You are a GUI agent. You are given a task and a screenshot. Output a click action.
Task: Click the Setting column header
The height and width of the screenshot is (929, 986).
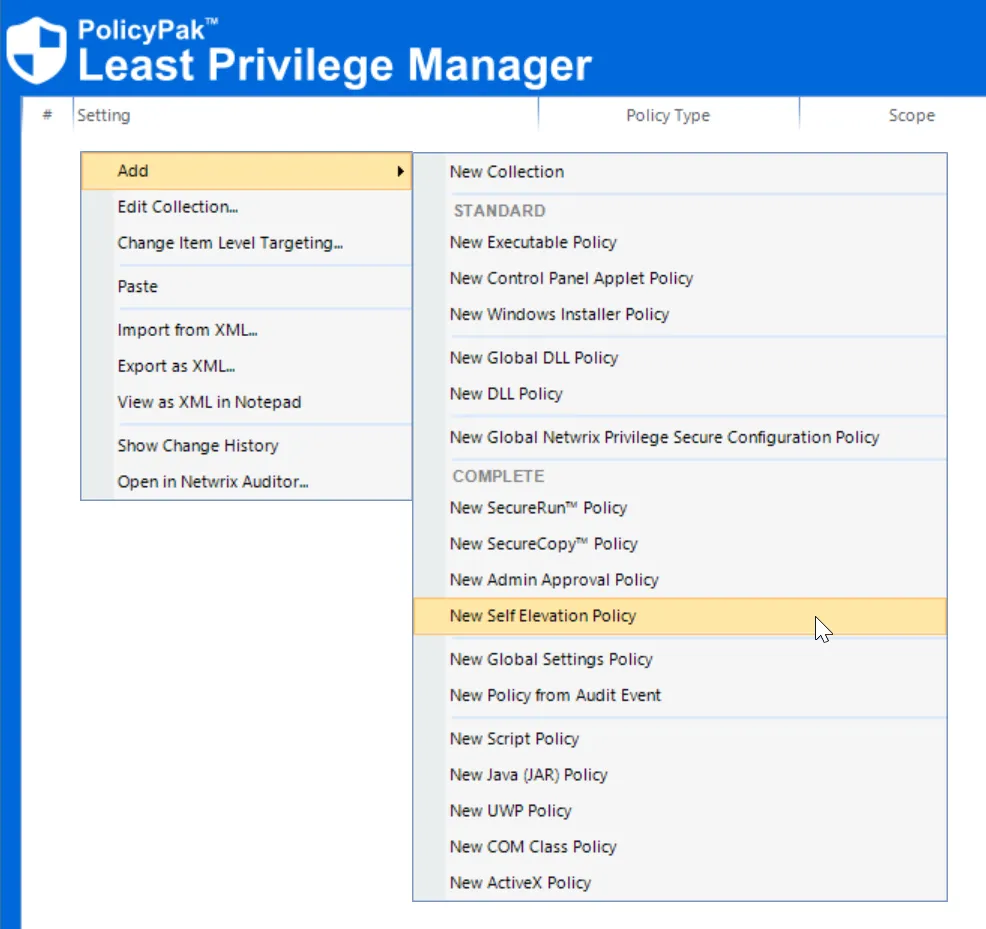[x=103, y=115]
